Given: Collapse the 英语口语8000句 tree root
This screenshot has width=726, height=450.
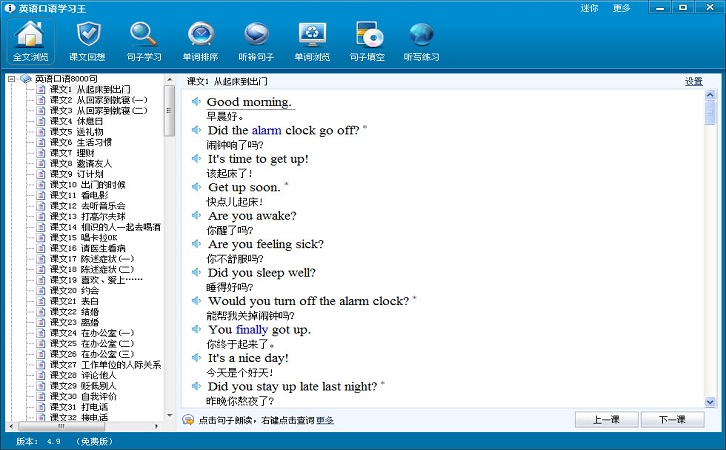Looking at the screenshot, I should (x=12, y=79).
